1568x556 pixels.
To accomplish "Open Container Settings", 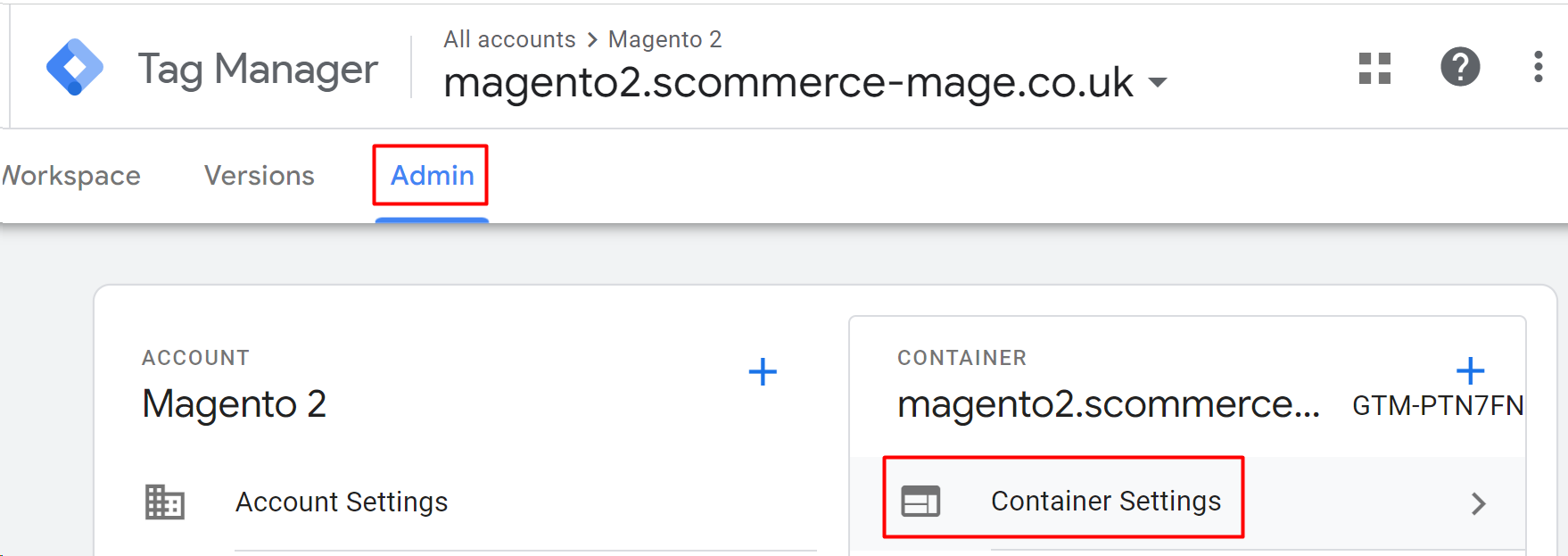I will pos(1107,501).
